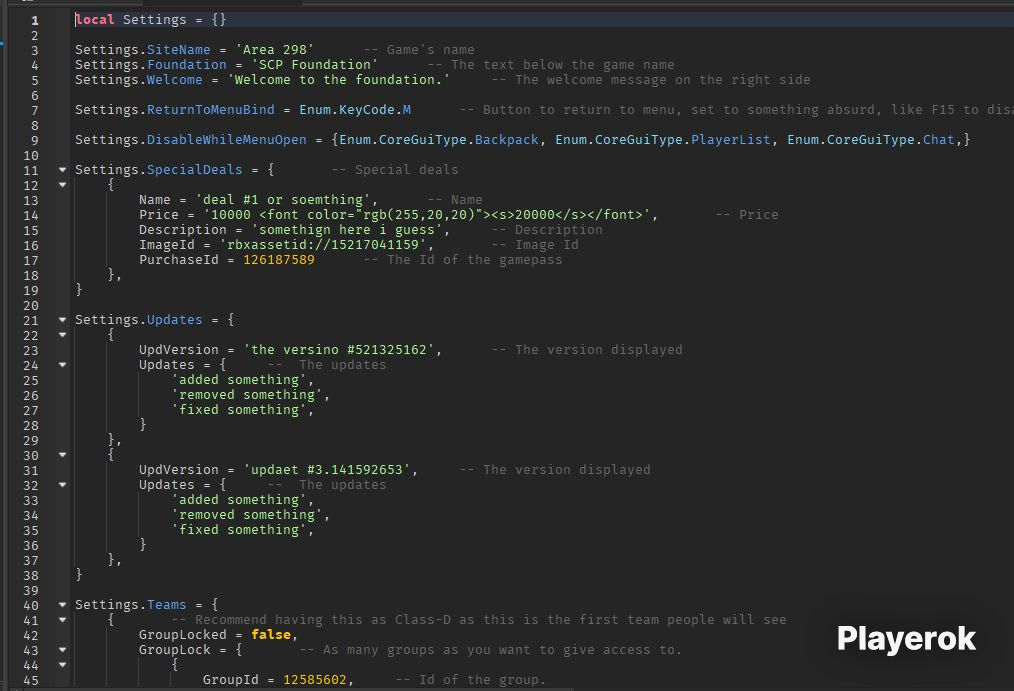Click Settings.ReturnToMenuBind on line 7
This screenshot has width=1014, height=691.
[175, 110]
